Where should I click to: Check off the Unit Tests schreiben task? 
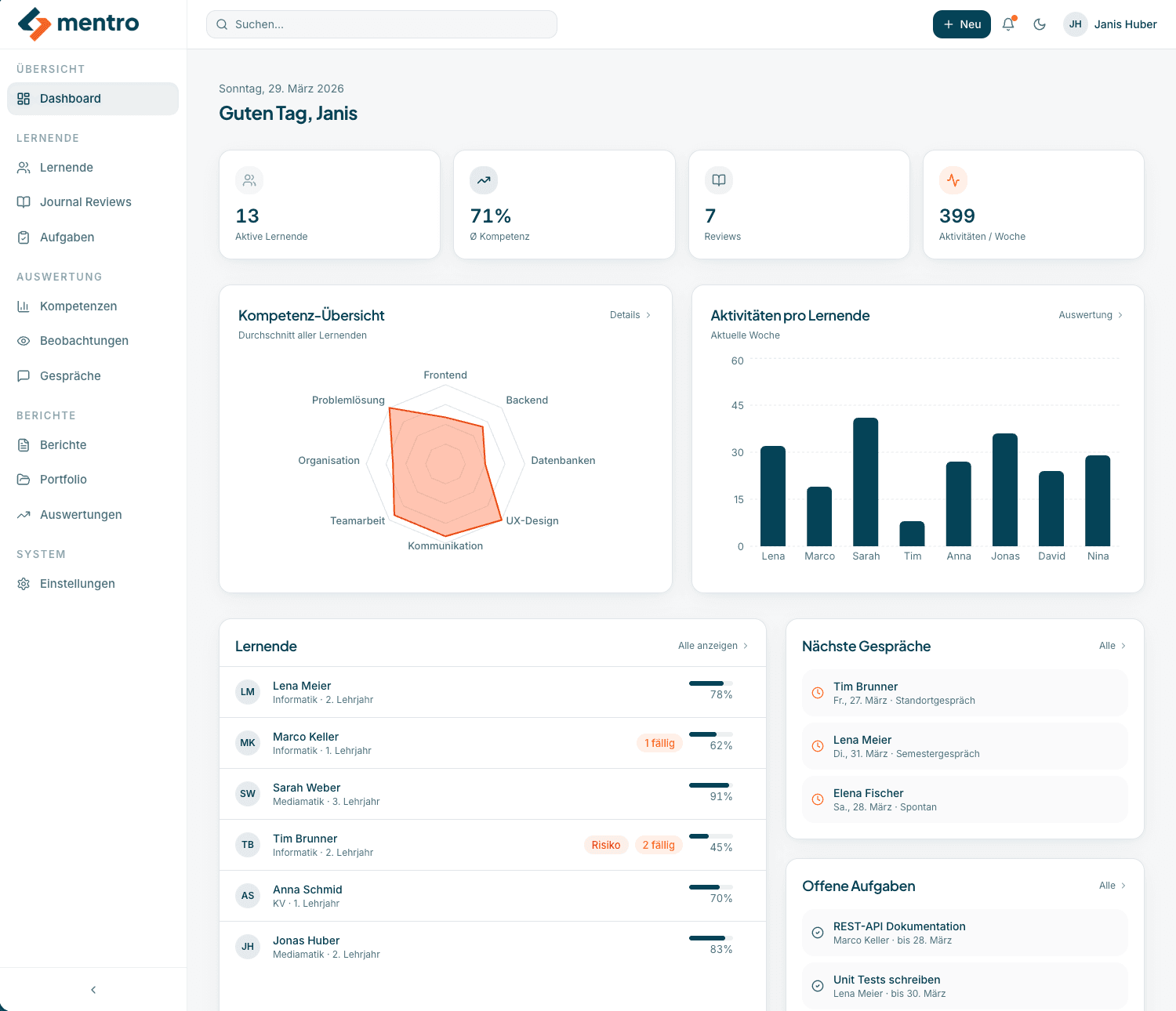click(x=817, y=986)
